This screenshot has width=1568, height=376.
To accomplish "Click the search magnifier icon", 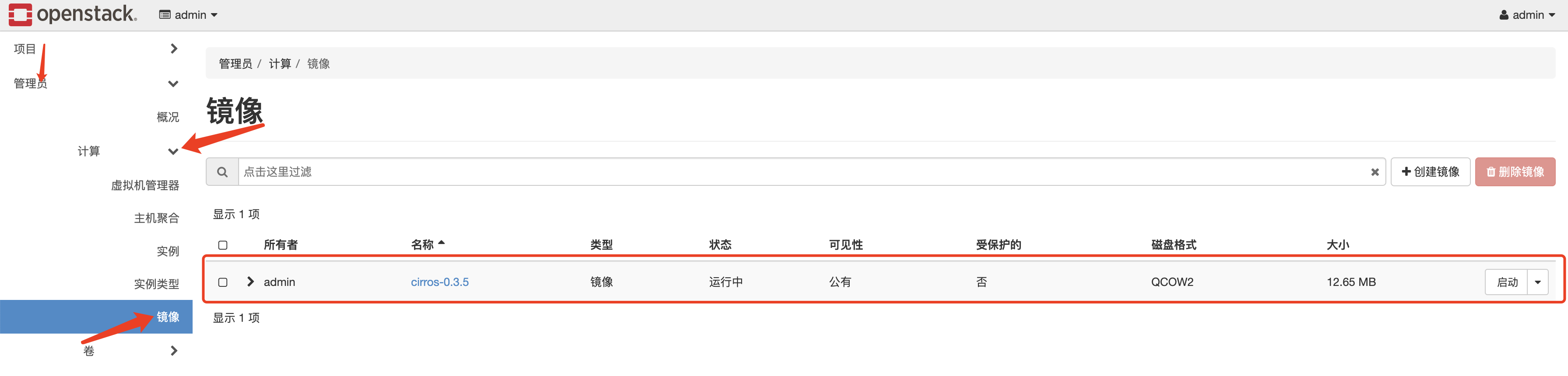I will 222,171.
